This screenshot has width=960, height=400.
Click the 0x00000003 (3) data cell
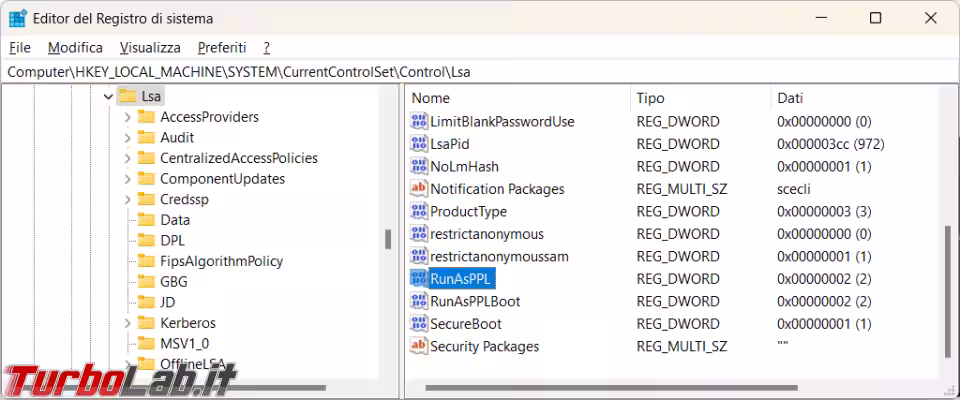pyautogui.click(x=824, y=211)
